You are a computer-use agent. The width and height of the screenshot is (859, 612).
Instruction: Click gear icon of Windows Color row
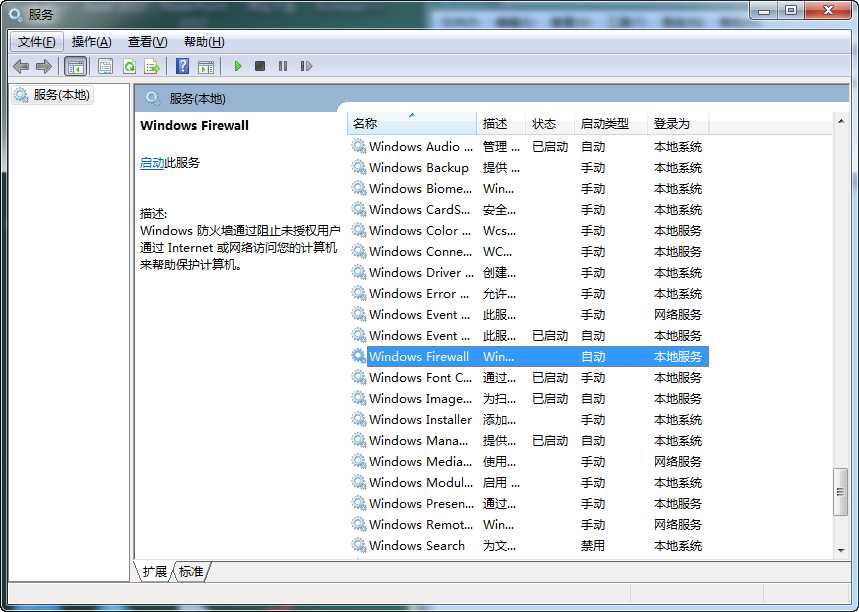(x=359, y=230)
